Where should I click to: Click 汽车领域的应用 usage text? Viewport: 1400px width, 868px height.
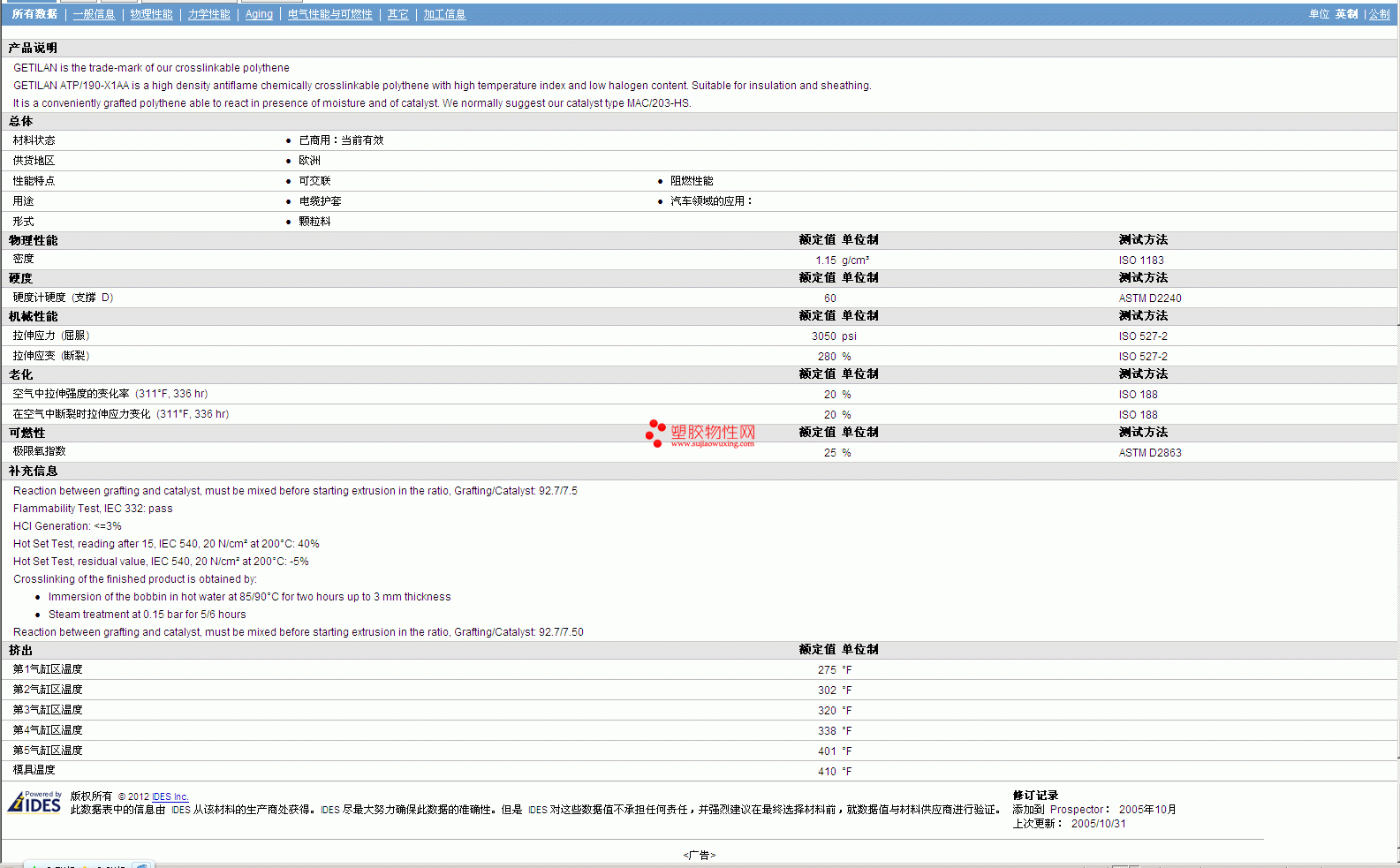tap(711, 201)
